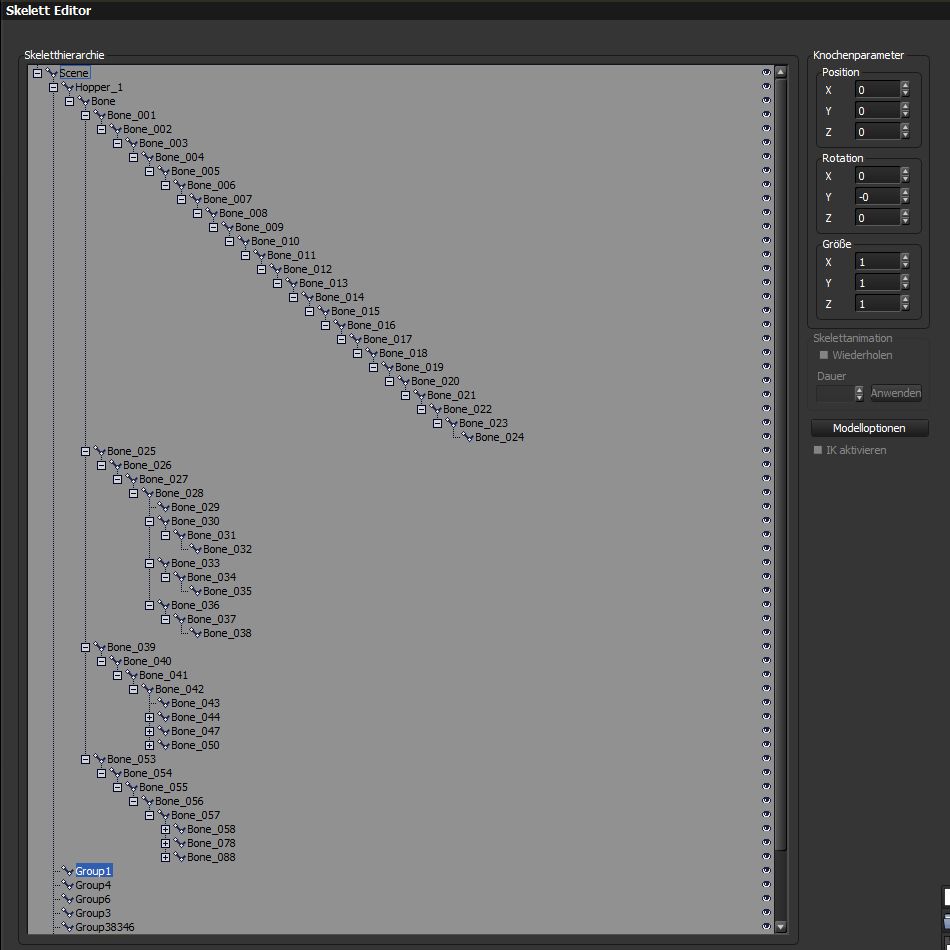Click the Rotation Z input field
950x950 pixels.
tap(877, 218)
